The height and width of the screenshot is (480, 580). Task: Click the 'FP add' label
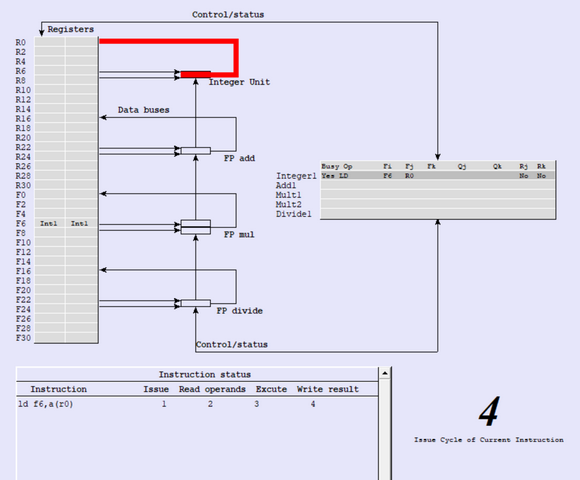click(x=239, y=158)
